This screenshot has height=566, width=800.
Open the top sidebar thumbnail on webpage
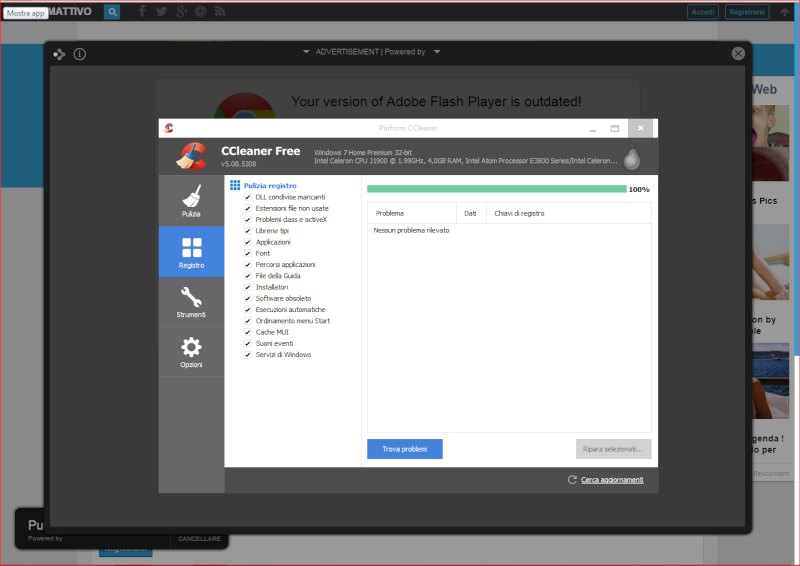pyautogui.click(x=770, y=143)
